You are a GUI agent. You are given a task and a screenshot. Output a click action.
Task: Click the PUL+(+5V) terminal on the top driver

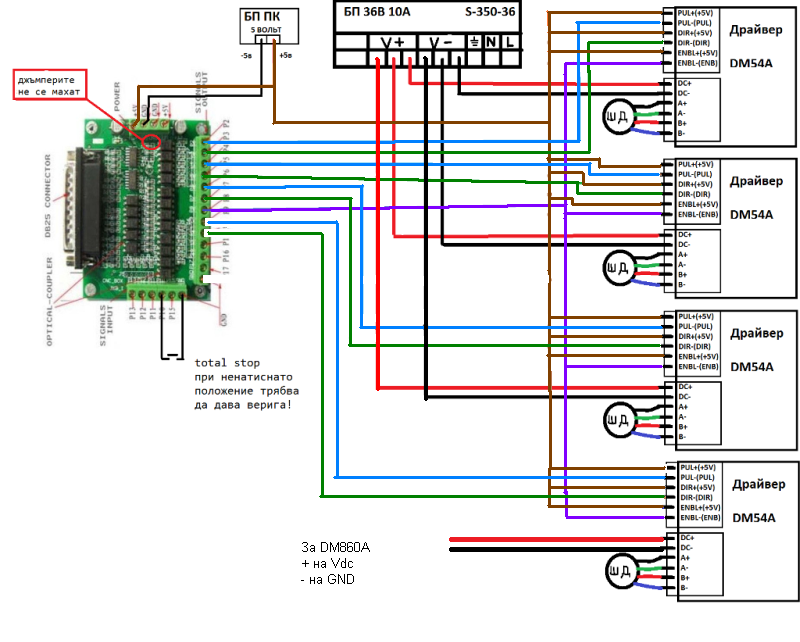tap(695, 12)
